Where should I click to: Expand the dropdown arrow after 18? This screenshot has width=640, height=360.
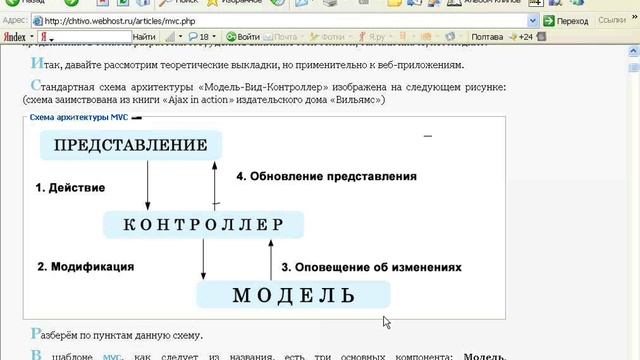click(214, 37)
